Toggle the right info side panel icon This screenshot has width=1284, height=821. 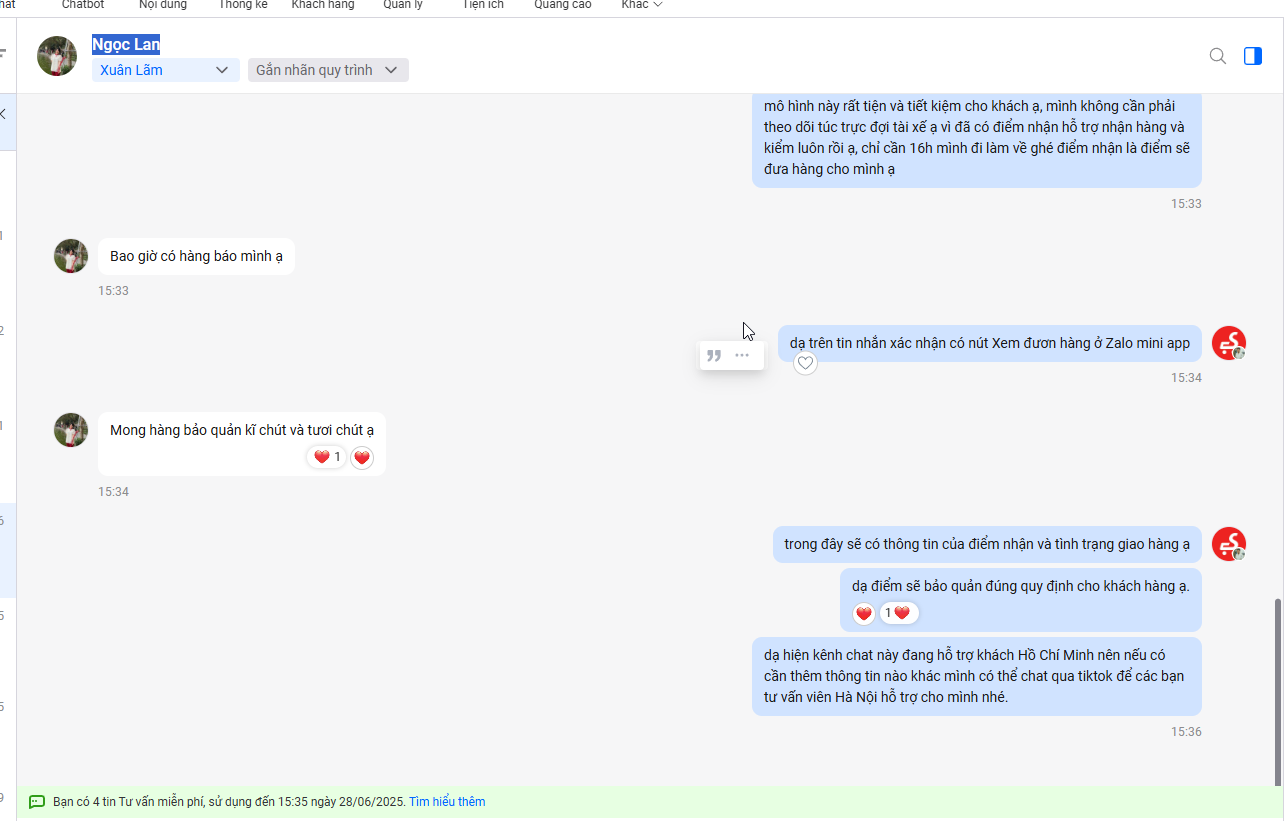1252,56
